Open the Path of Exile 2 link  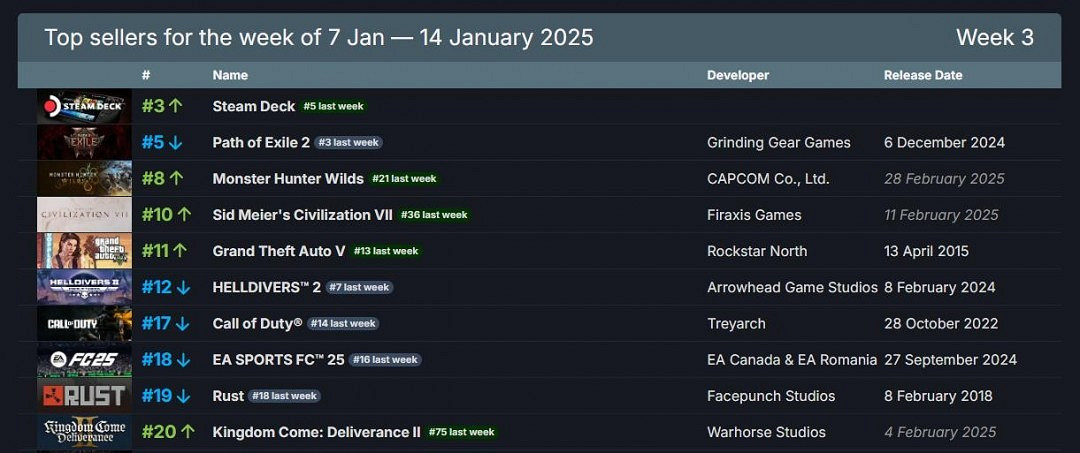pos(261,143)
